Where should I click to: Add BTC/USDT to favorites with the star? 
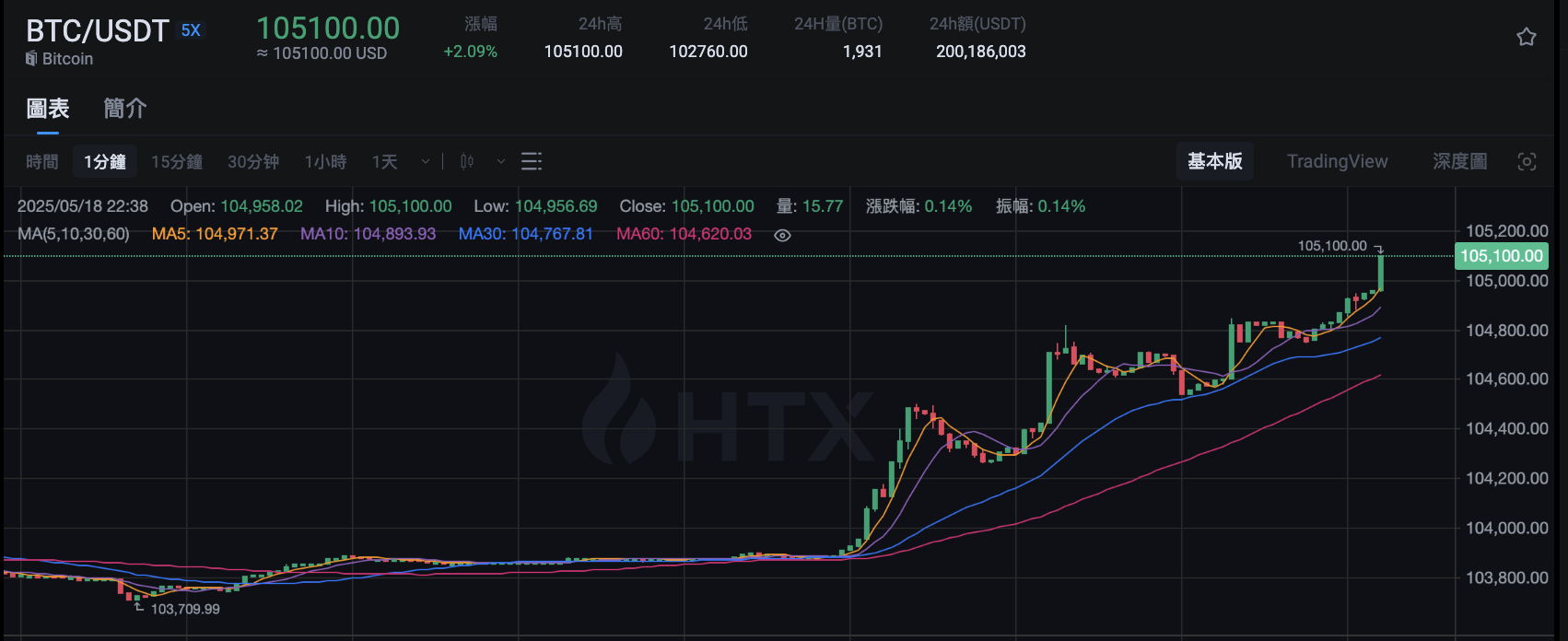[1527, 37]
